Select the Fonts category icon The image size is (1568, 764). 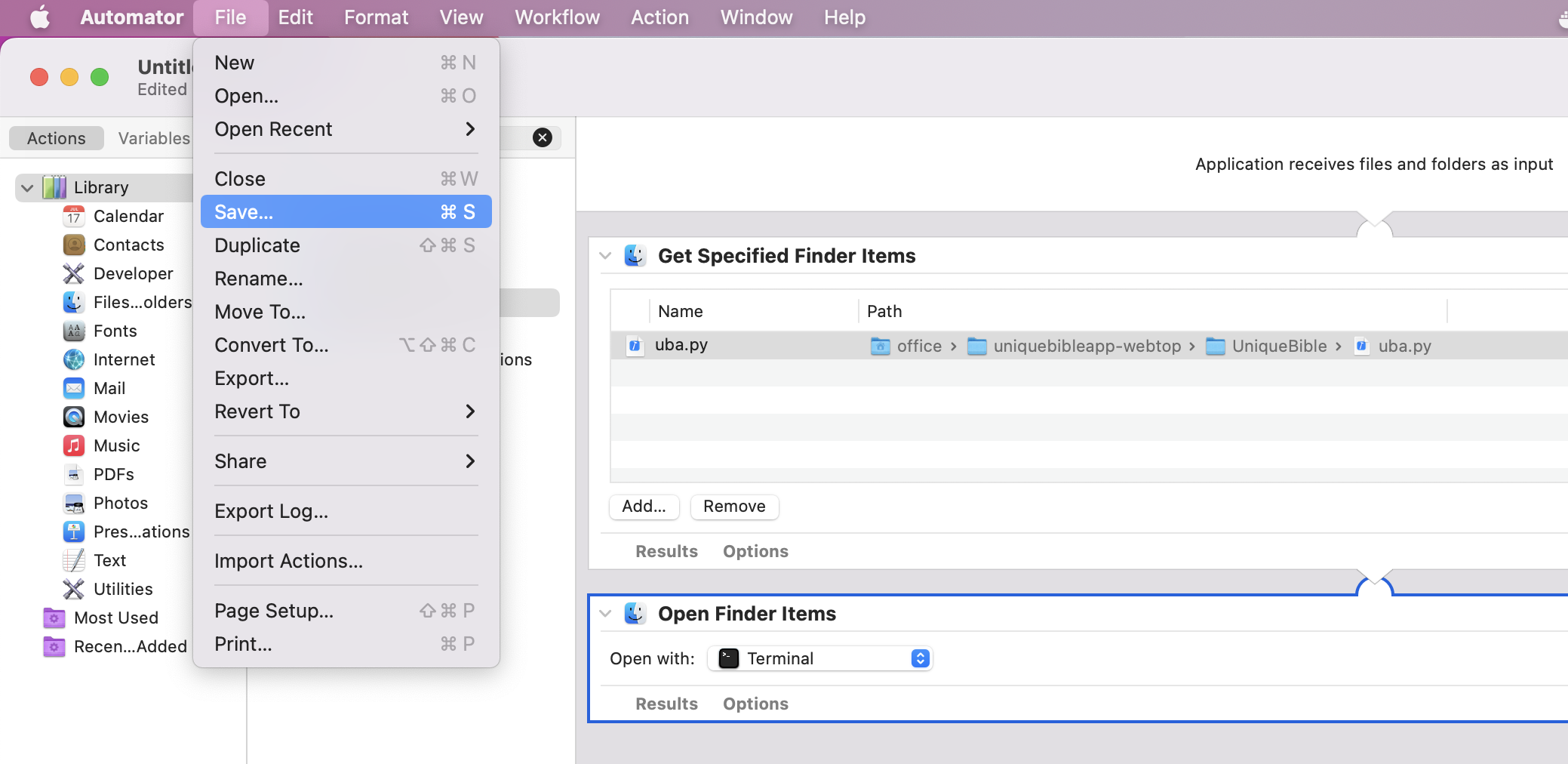[74, 331]
